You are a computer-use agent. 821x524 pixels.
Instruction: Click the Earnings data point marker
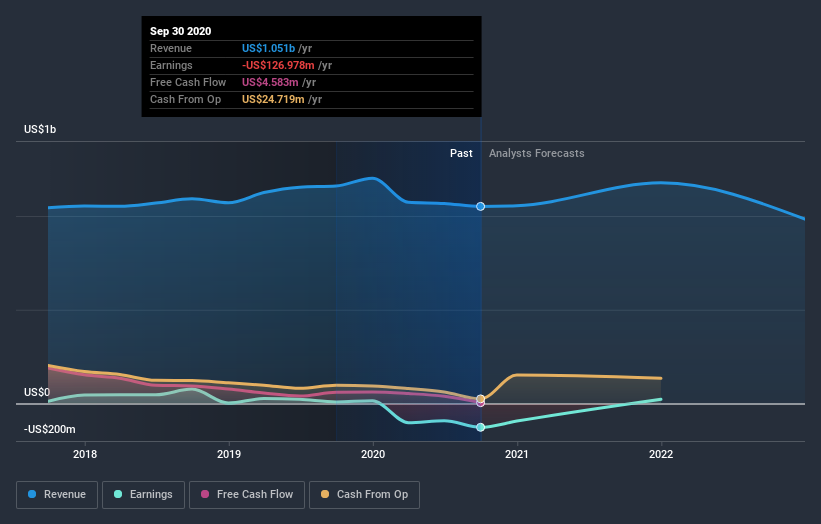tap(481, 427)
